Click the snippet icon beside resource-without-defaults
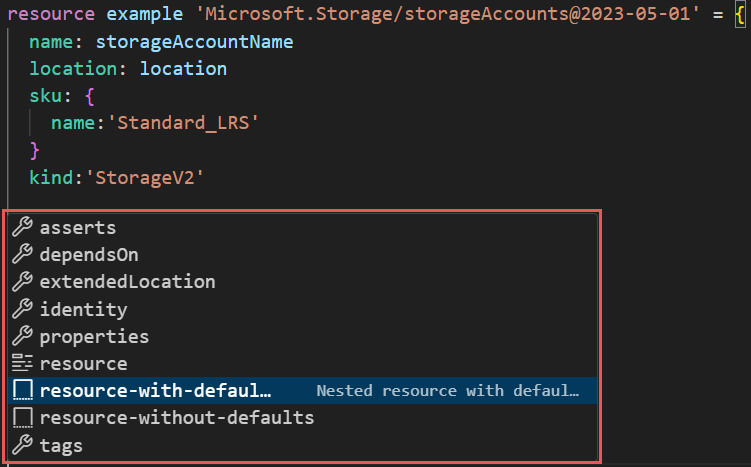The height and width of the screenshot is (467, 751). tap(21, 418)
